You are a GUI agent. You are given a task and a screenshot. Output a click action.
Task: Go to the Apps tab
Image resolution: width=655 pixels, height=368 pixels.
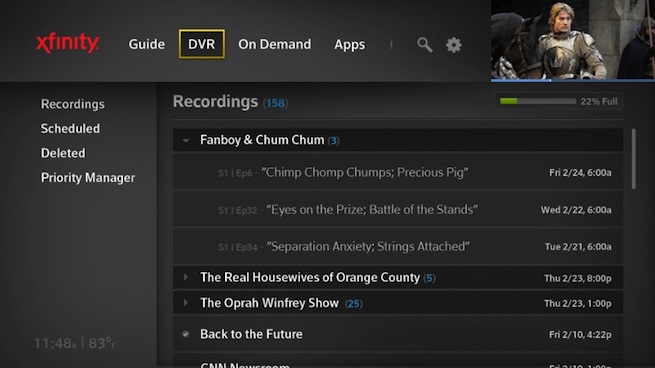coord(350,44)
